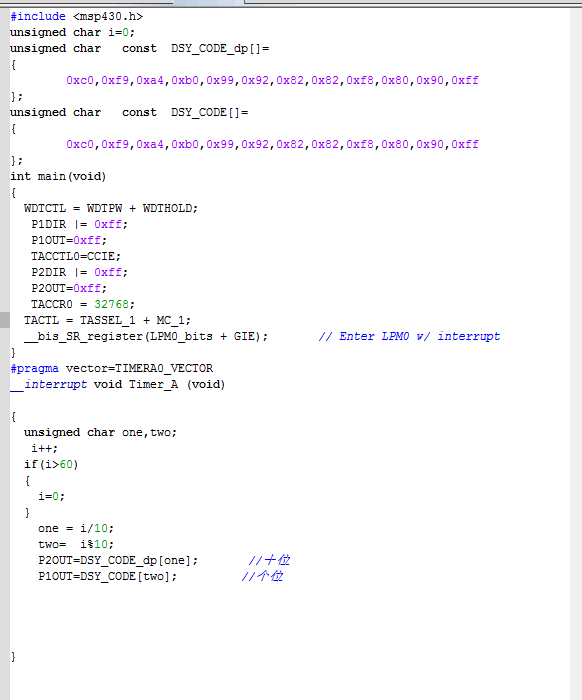Click the __interrupt void Timer_A declaration
Image resolution: width=582 pixels, height=700 pixels.
pos(117,385)
